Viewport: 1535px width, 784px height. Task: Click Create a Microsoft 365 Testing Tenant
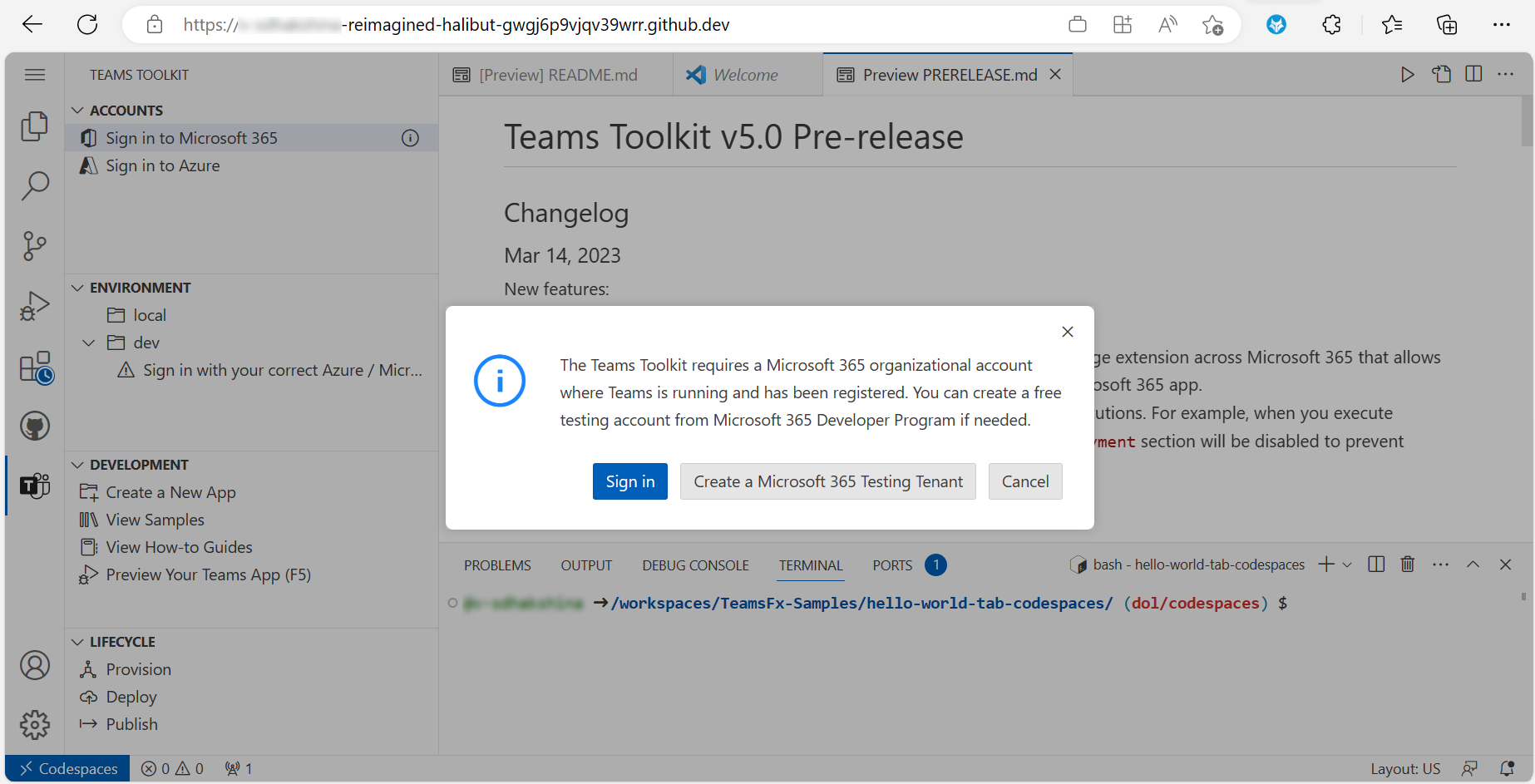click(x=828, y=481)
